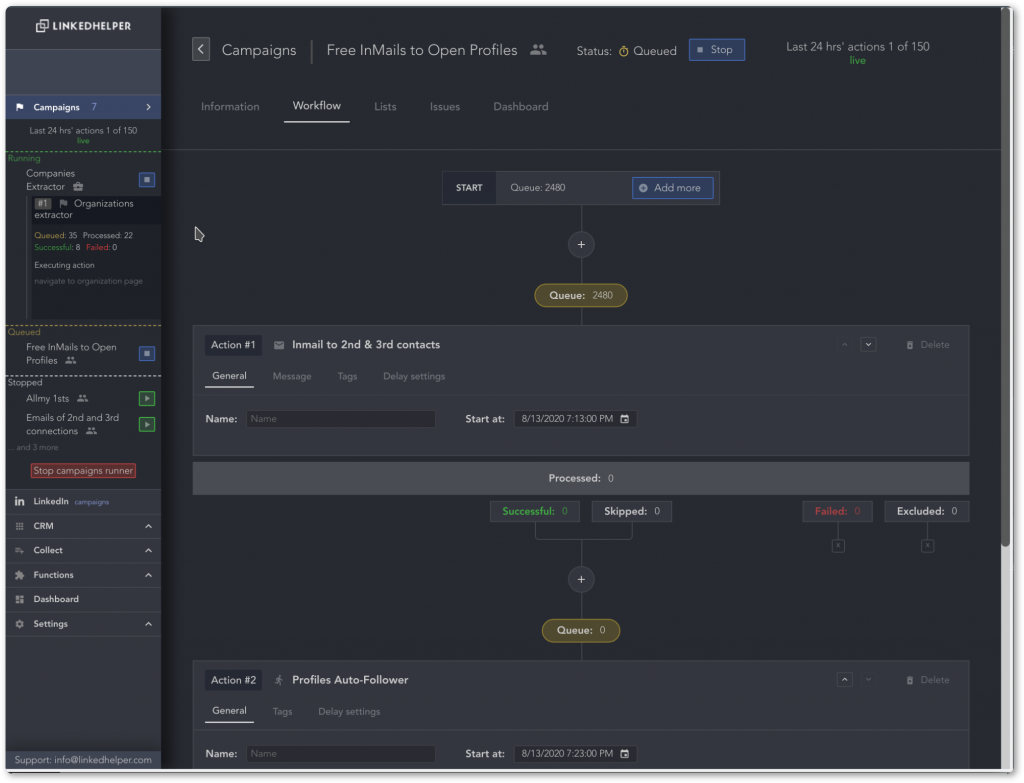Click plus node below Action #1 results
Image resolution: width=1024 pixels, height=783 pixels.
pyautogui.click(x=581, y=579)
